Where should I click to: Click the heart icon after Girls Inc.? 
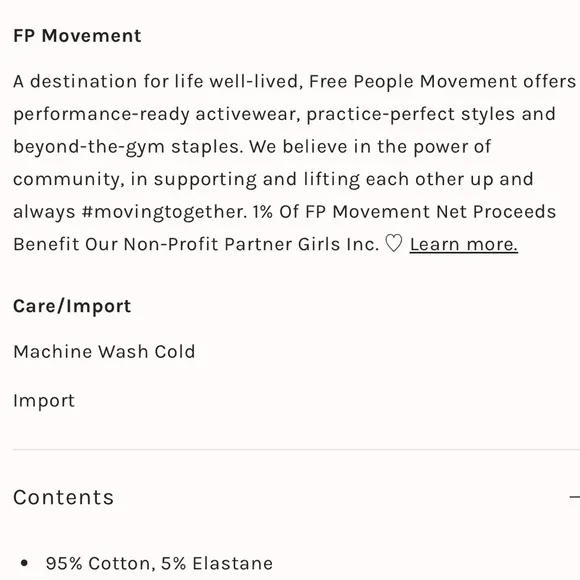click(x=394, y=244)
